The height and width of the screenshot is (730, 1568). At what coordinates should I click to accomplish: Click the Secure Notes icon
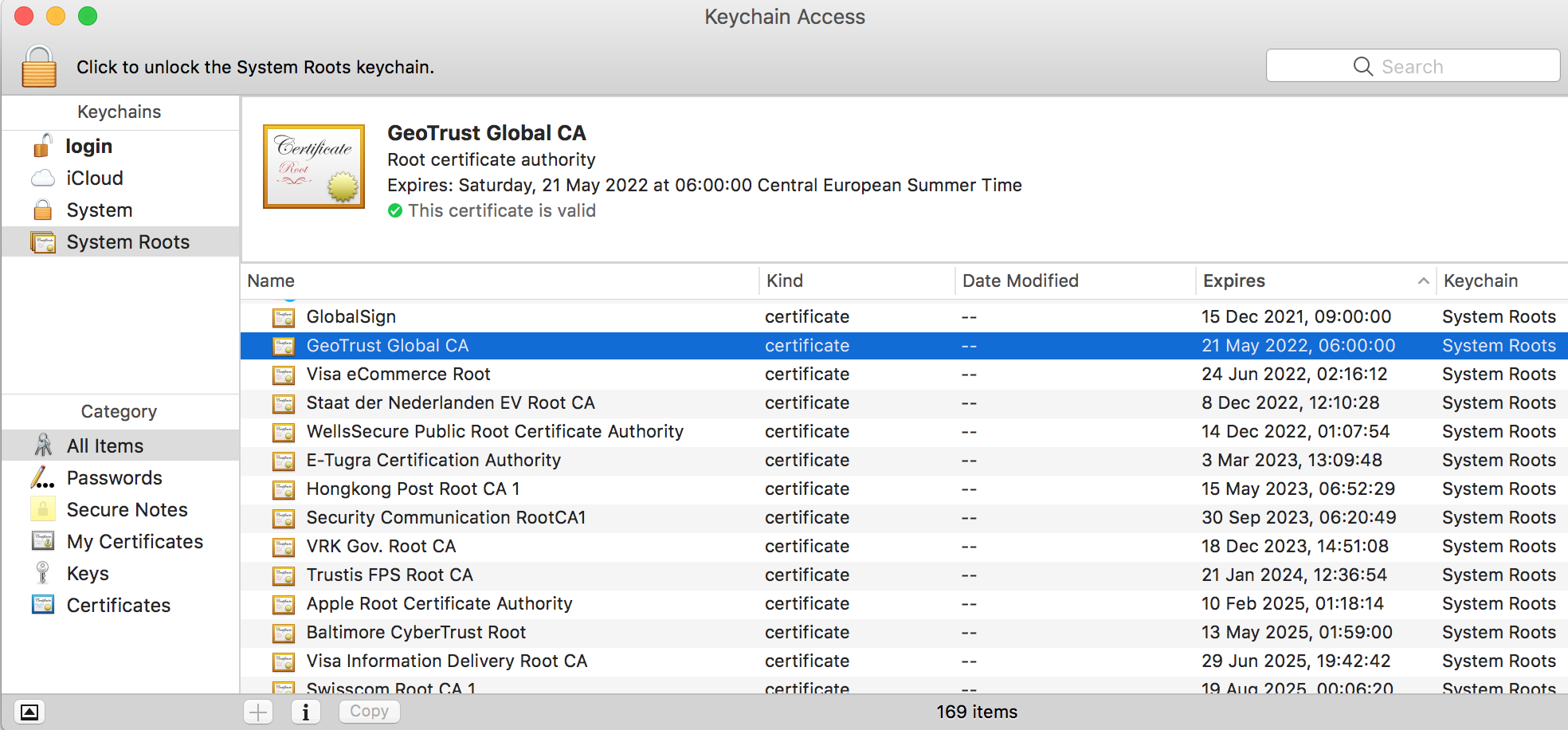pyautogui.click(x=43, y=508)
